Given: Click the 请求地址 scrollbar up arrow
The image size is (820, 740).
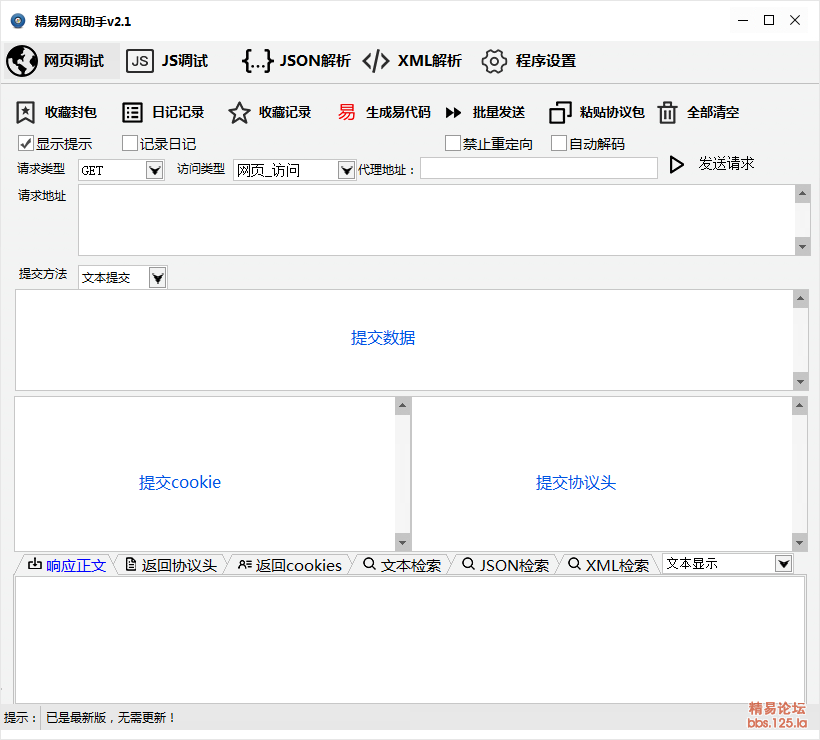Looking at the screenshot, I should pos(802,194).
